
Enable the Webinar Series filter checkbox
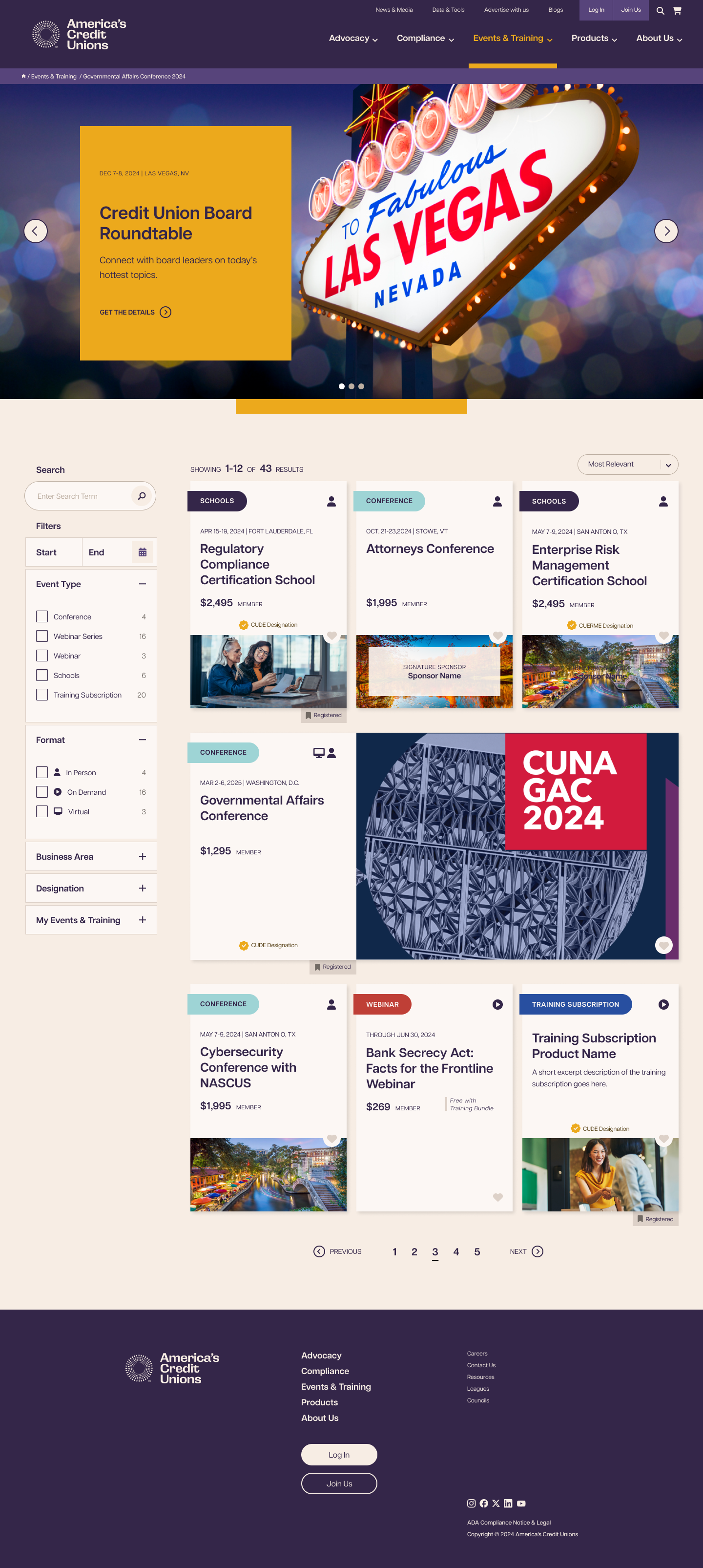point(42,636)
